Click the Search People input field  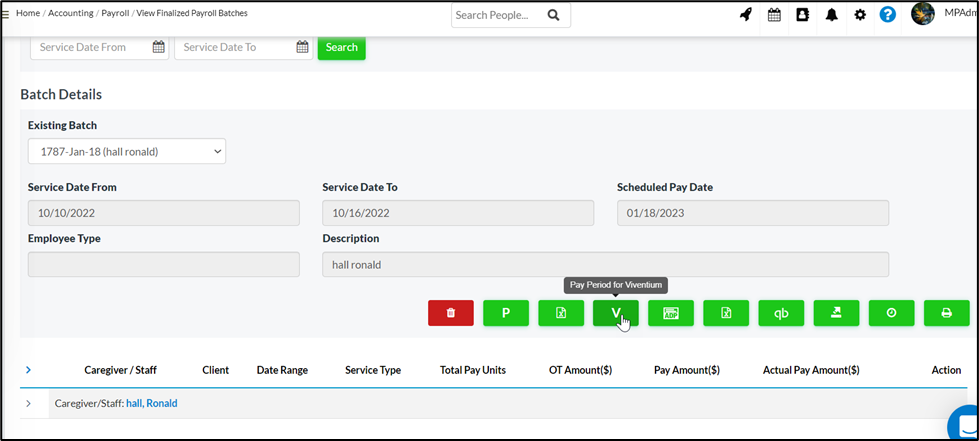pos(497,15)
